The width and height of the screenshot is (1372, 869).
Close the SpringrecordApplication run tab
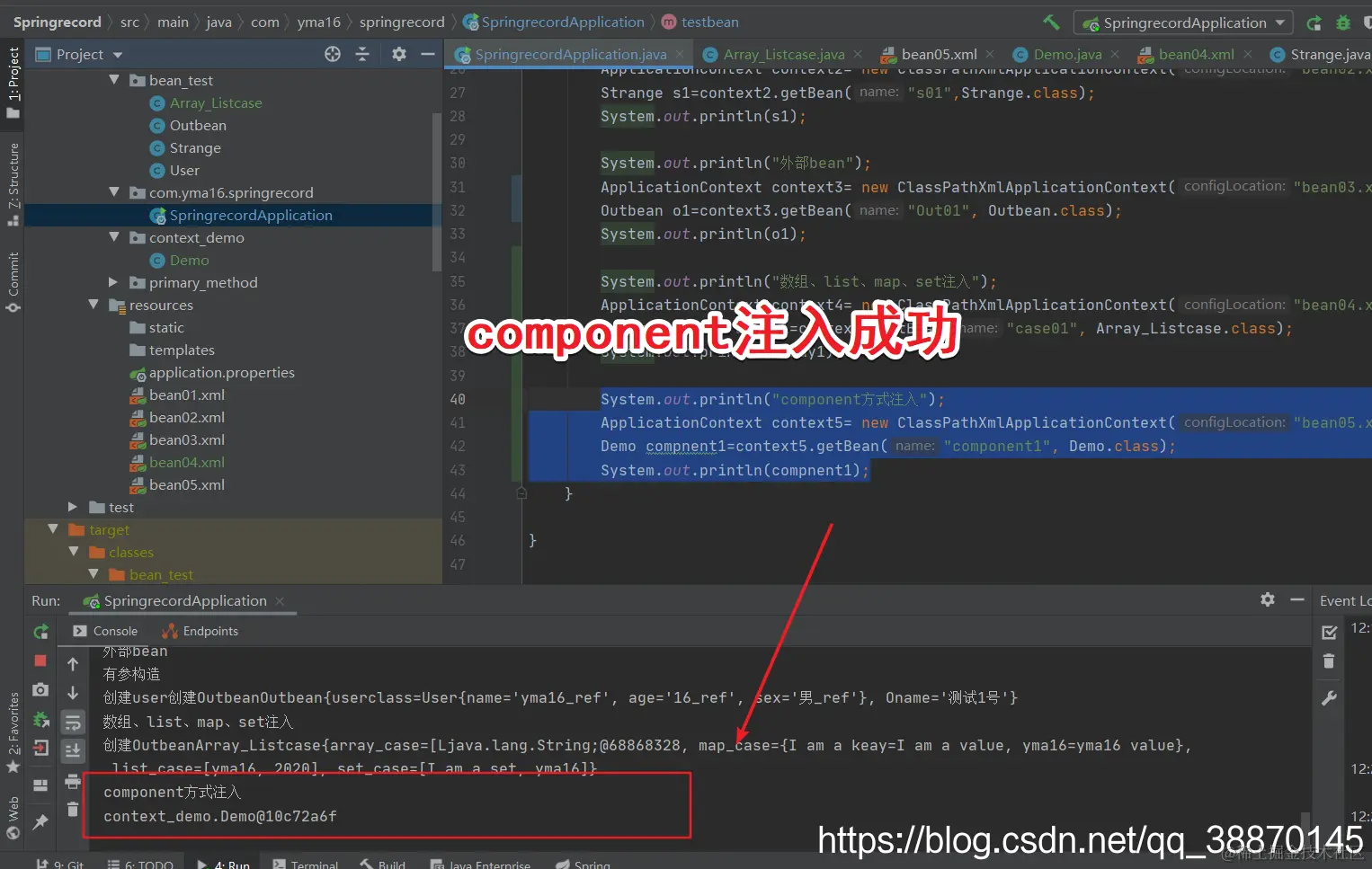[280, 600]
